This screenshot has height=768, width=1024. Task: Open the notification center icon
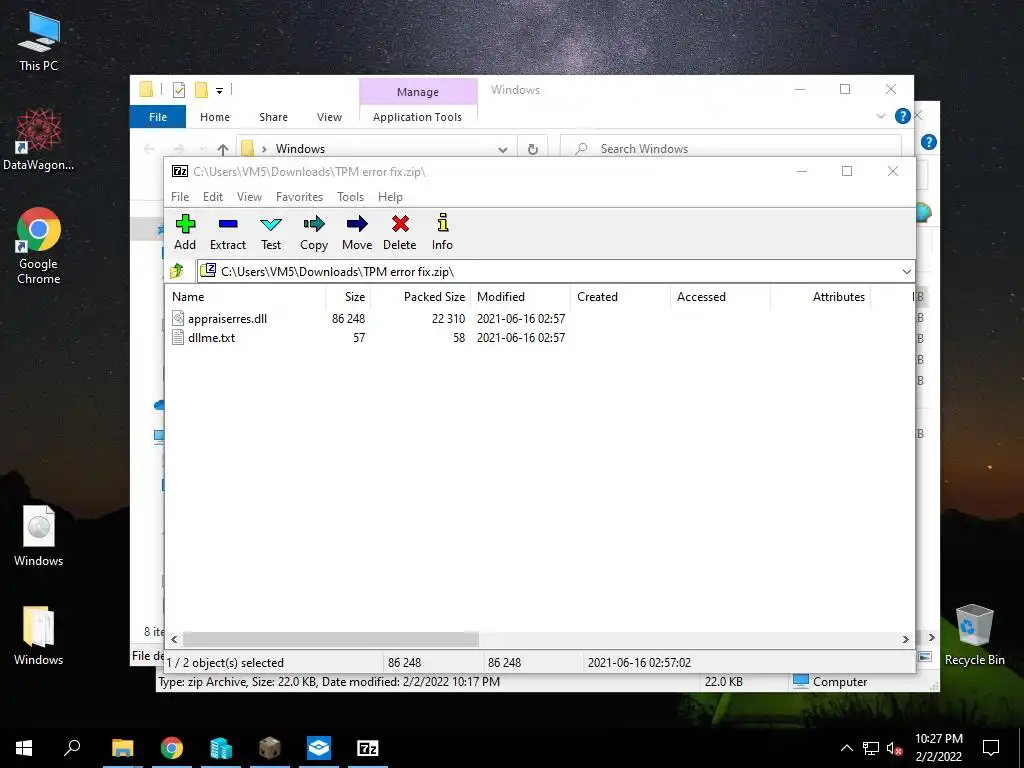tap(991, 748)
